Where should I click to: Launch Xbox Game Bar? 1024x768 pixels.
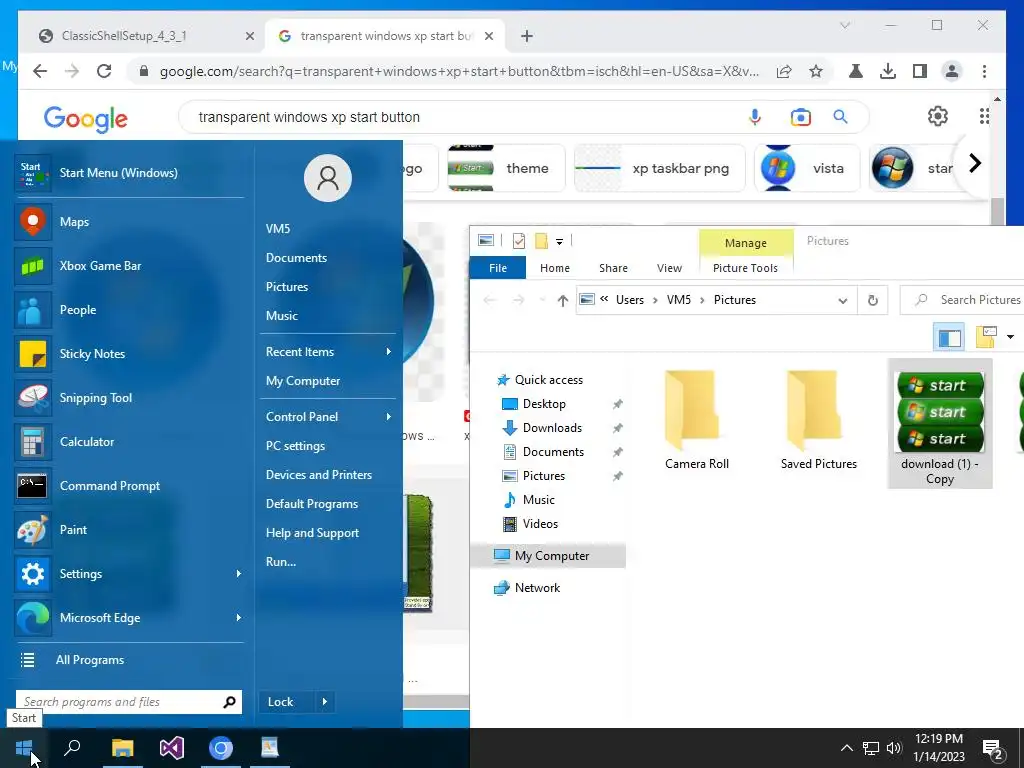coord(129,266)
